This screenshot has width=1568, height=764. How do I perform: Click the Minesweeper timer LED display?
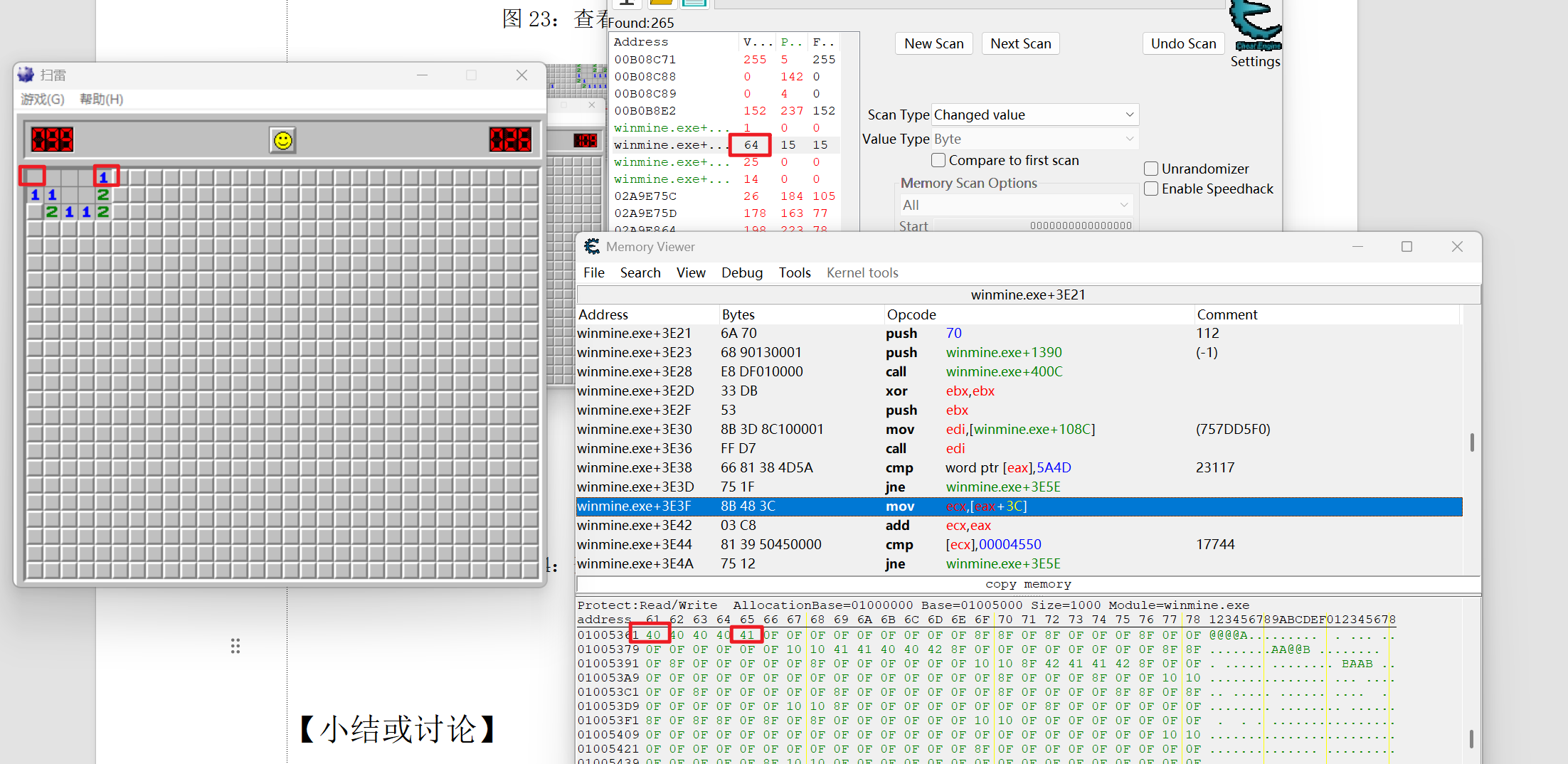[x=510, y=139]
